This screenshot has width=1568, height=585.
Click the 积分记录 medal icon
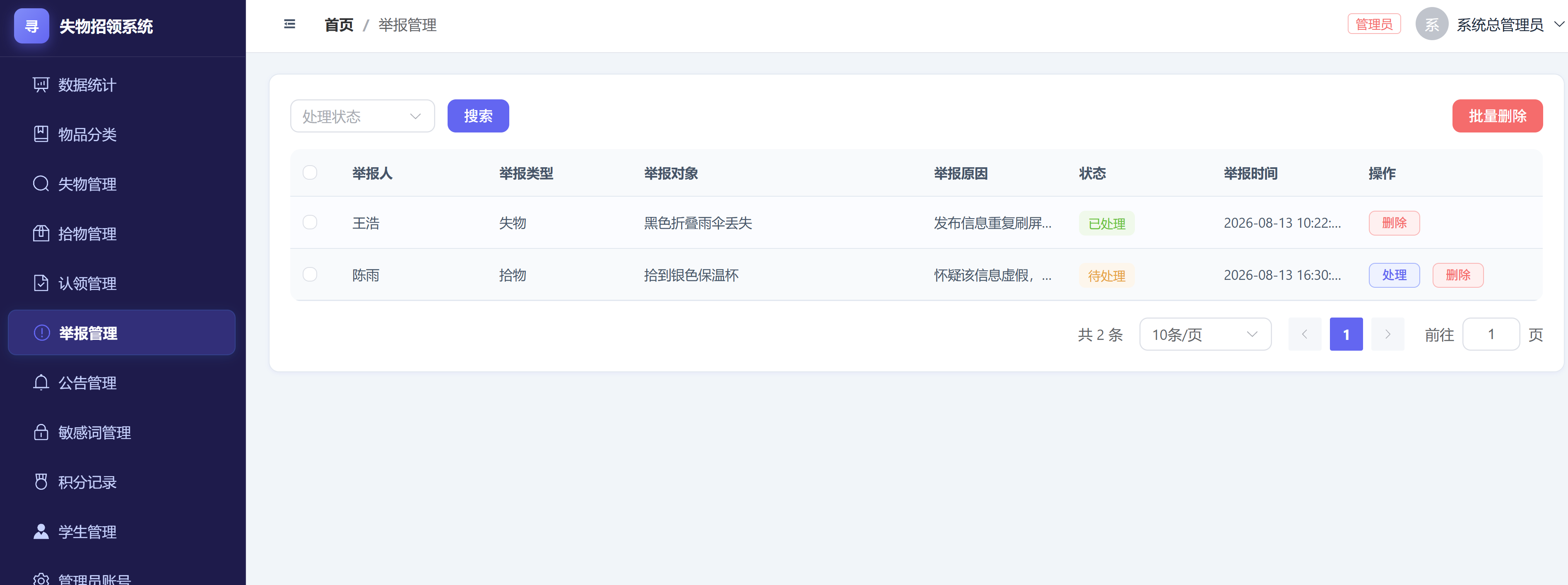click(41, 481)
